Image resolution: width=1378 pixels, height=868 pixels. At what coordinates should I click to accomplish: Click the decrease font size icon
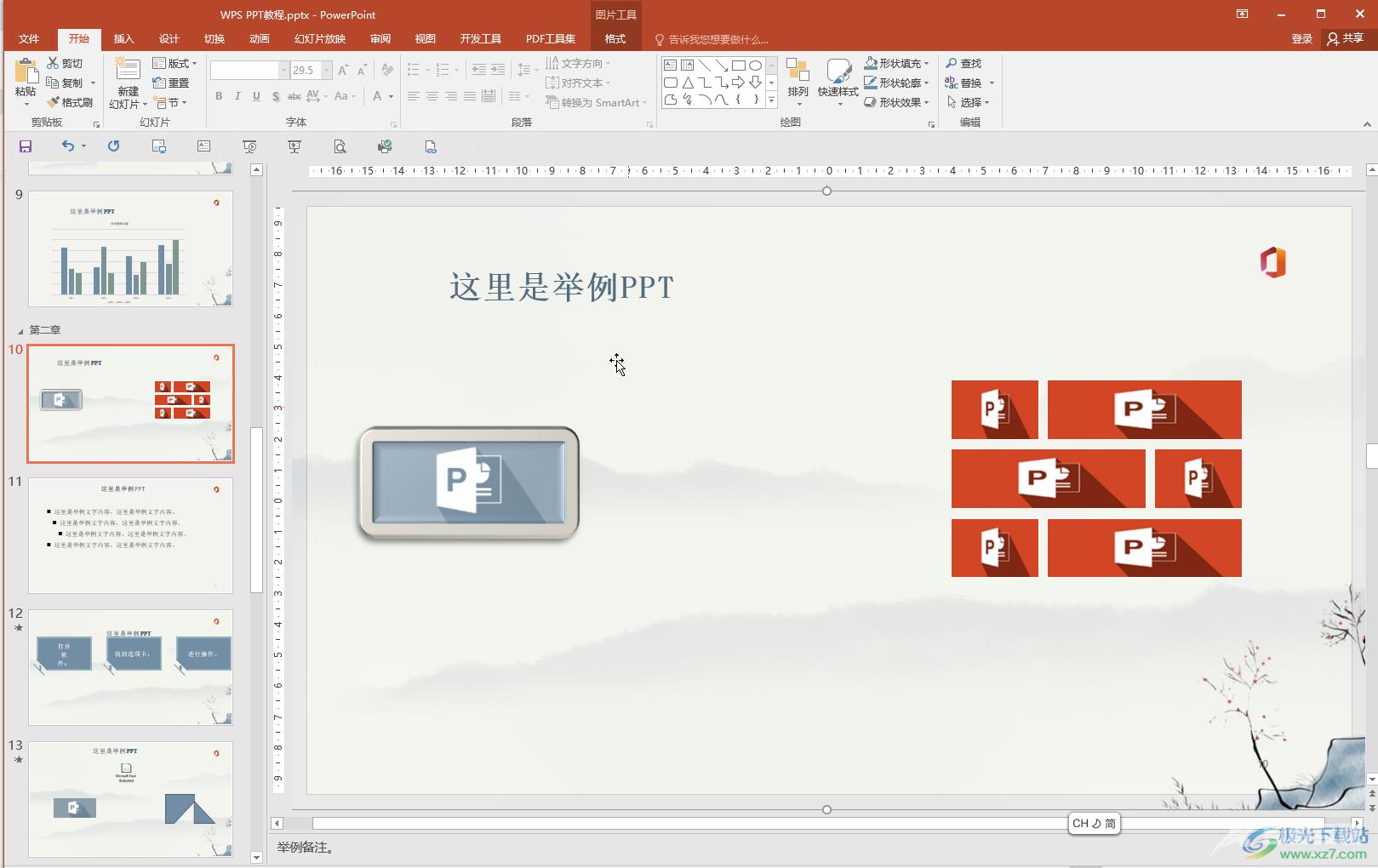[362, 70]
